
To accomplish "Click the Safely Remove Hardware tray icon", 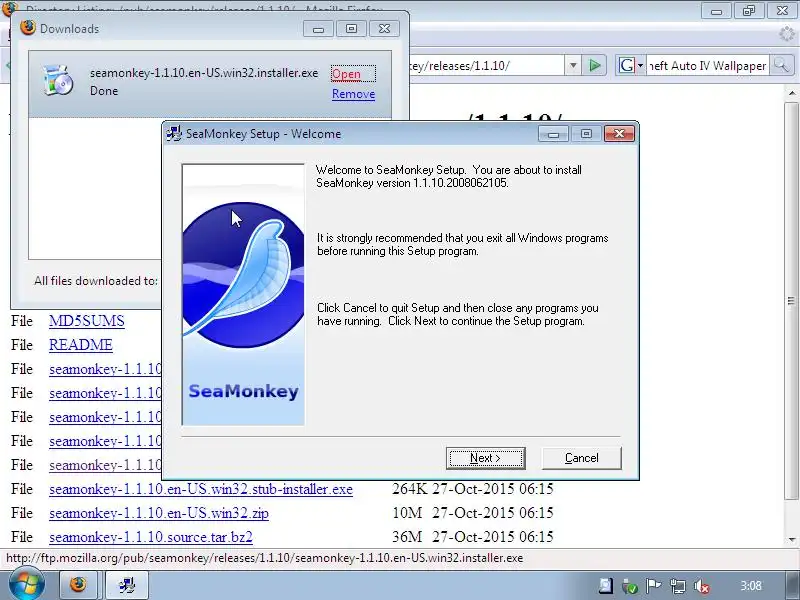I will 630,586.
